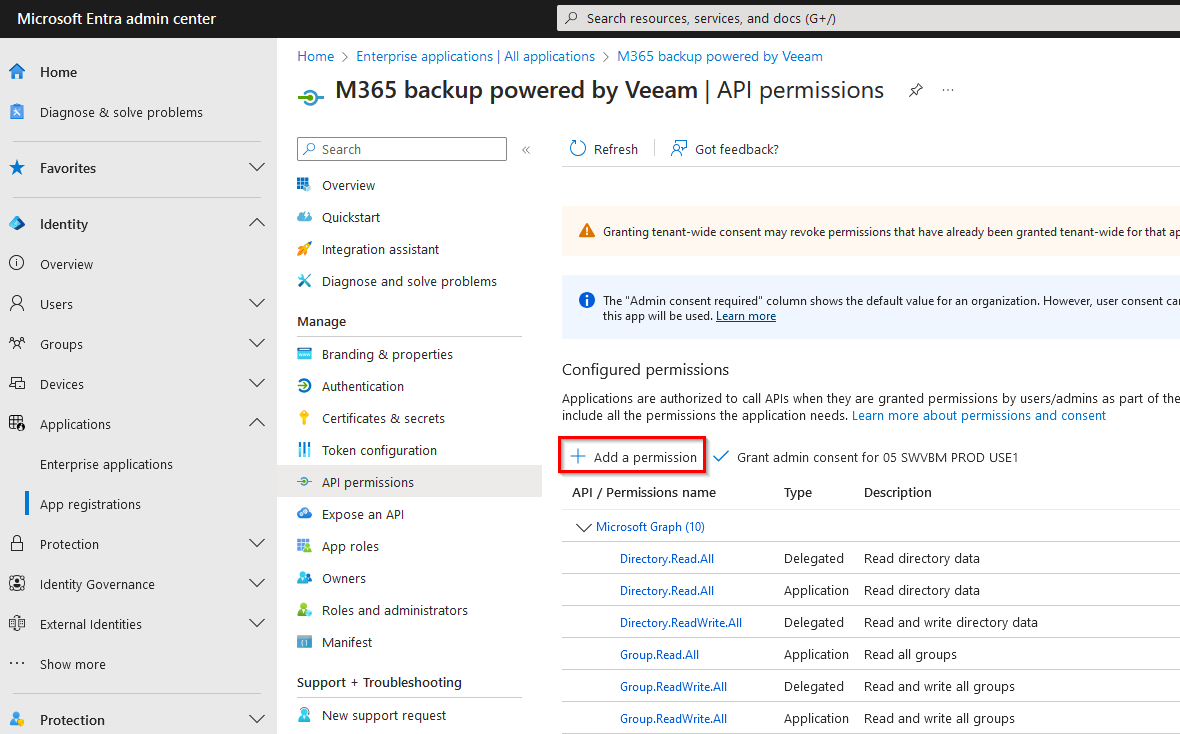Open New support request

pos(384,715)
